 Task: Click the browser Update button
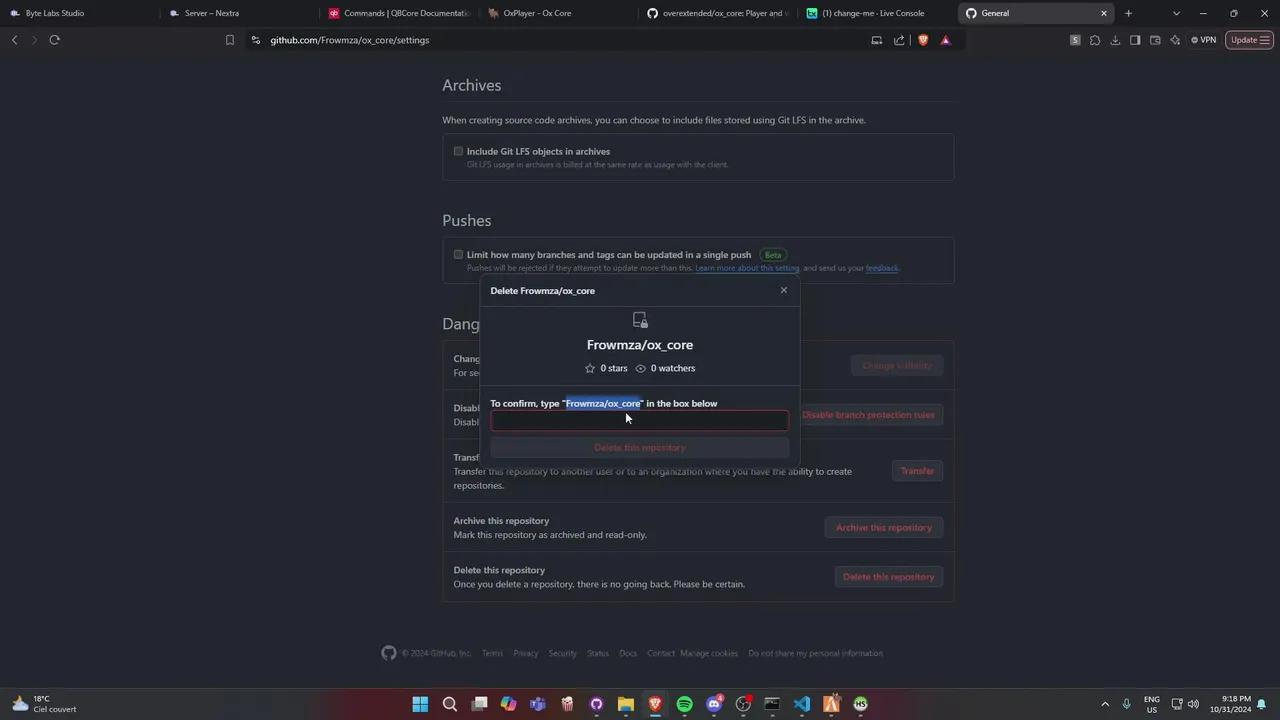[1249, 40]
